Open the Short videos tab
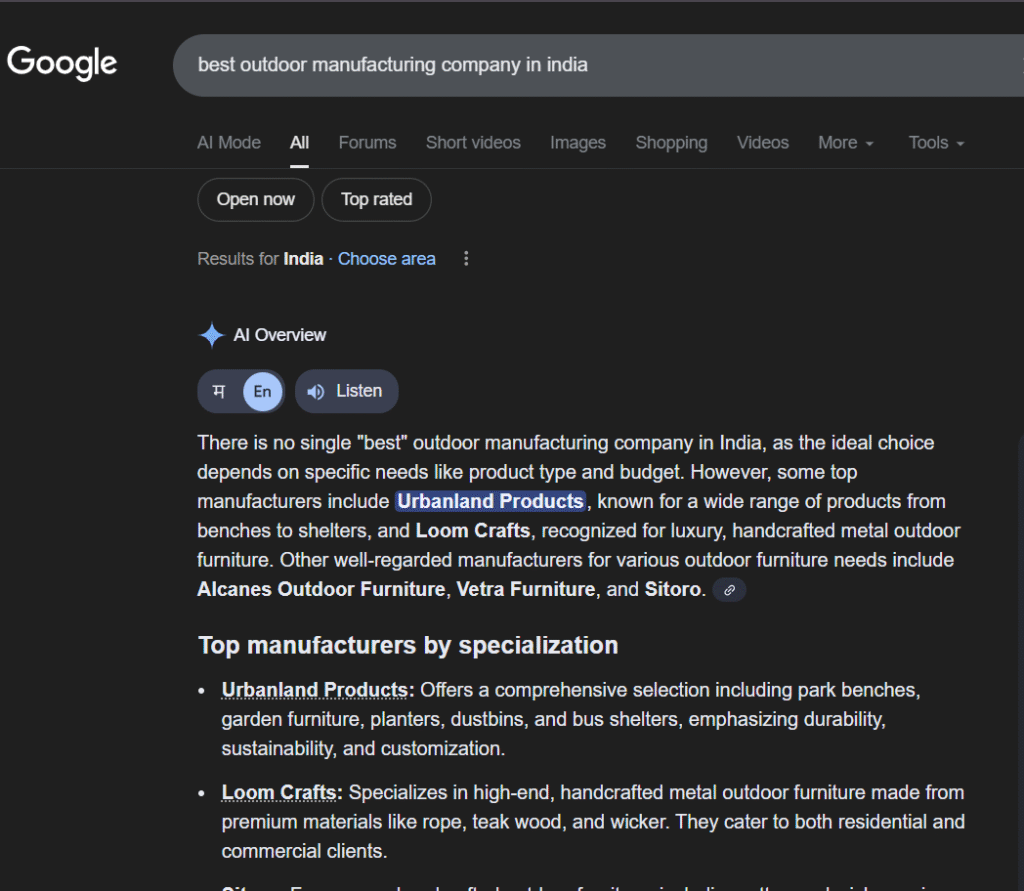 [x=473, y=143]
